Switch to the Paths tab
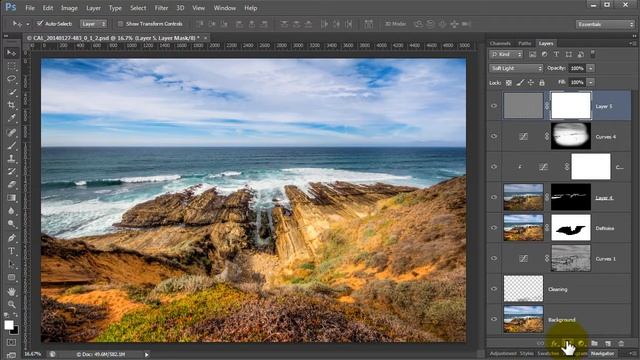Image resolution: width=640 pixels, height=360 pixels. (x=524, y=43)
